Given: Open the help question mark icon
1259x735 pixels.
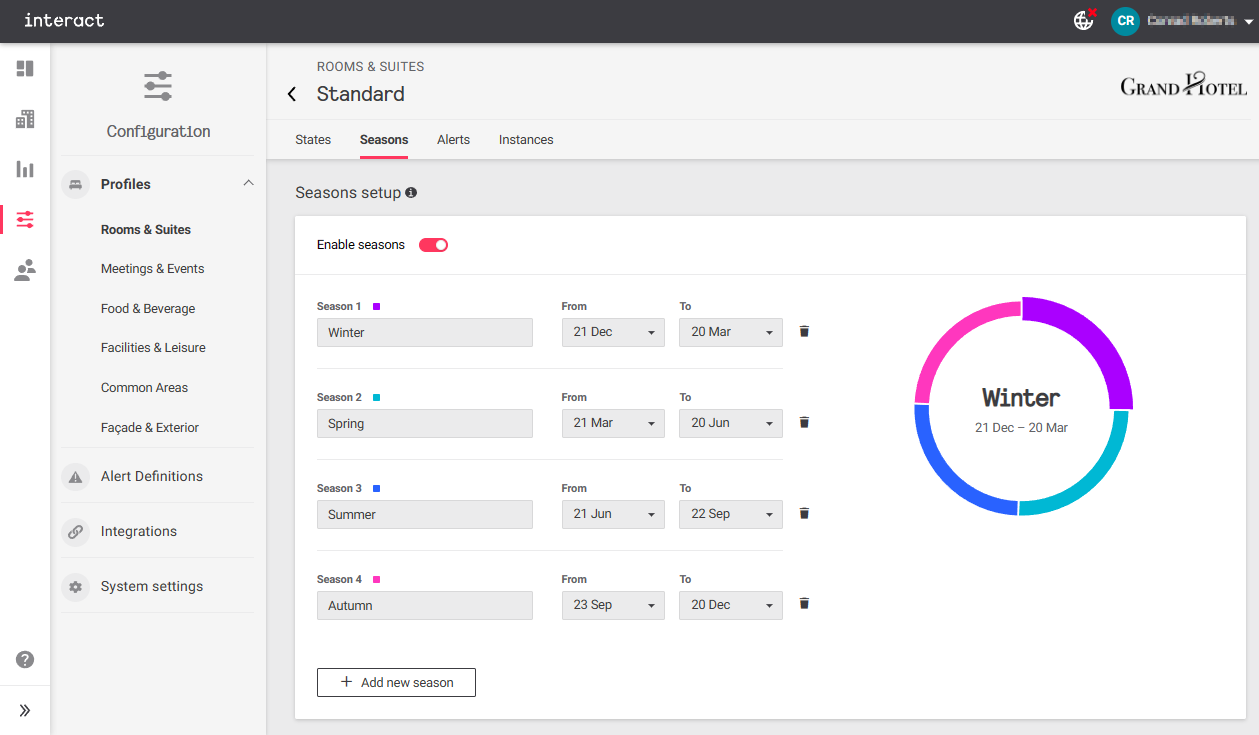Looking at the screenshot, I should pyautogui.click(x=25, y=660).
